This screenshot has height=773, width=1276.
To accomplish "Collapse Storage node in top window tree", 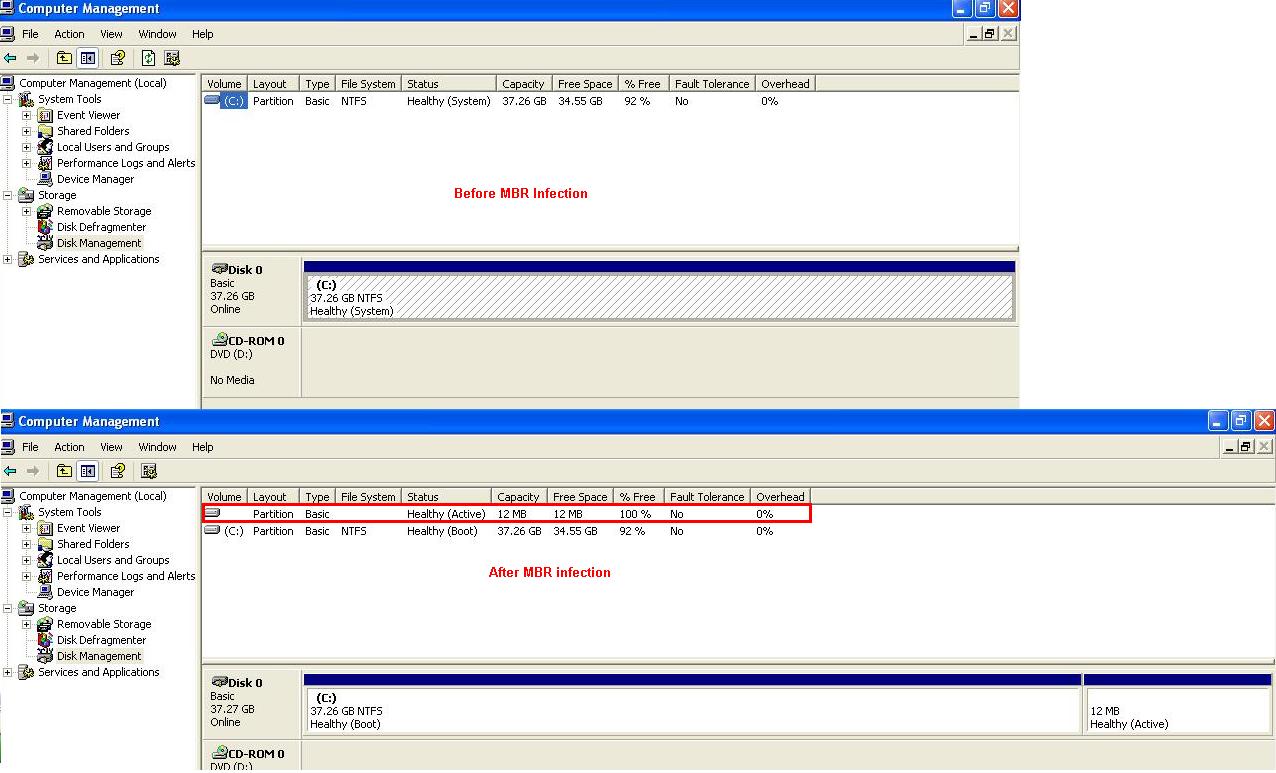I will 8,195.
